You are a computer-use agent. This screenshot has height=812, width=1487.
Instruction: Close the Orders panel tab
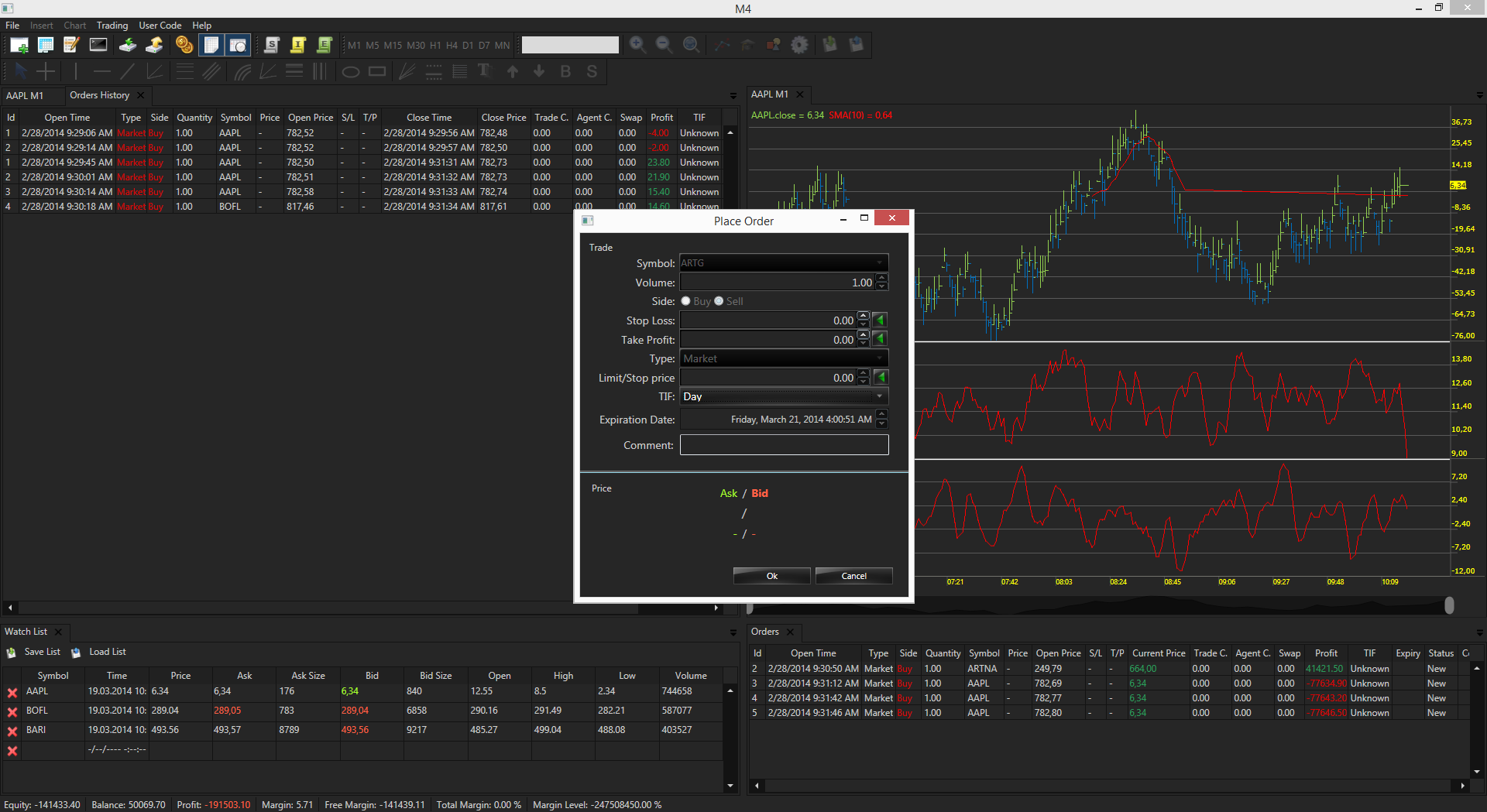(791, 632)
